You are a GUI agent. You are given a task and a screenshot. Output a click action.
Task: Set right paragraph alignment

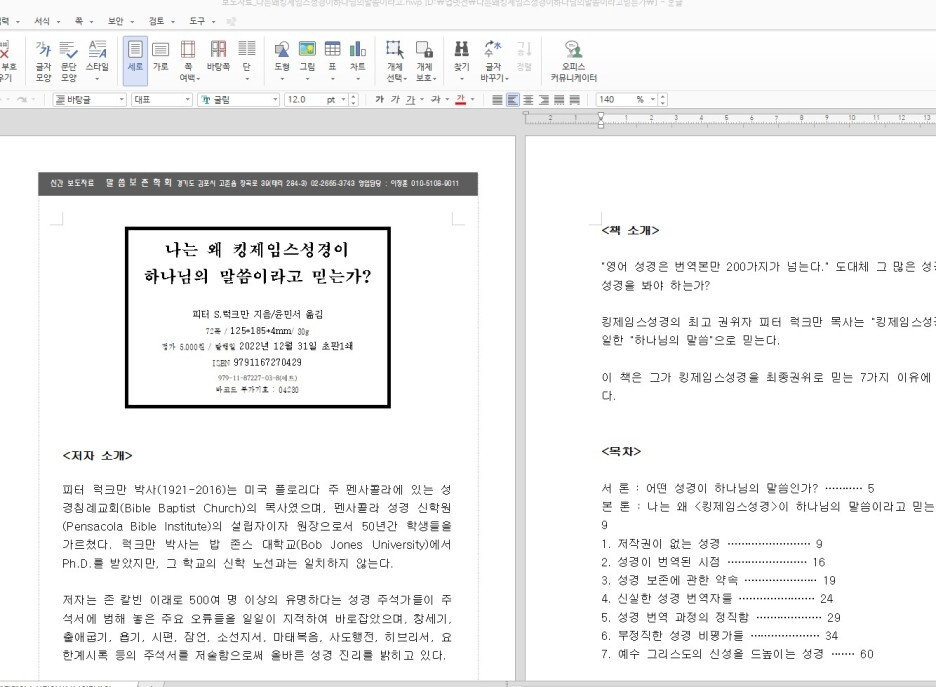544,100
